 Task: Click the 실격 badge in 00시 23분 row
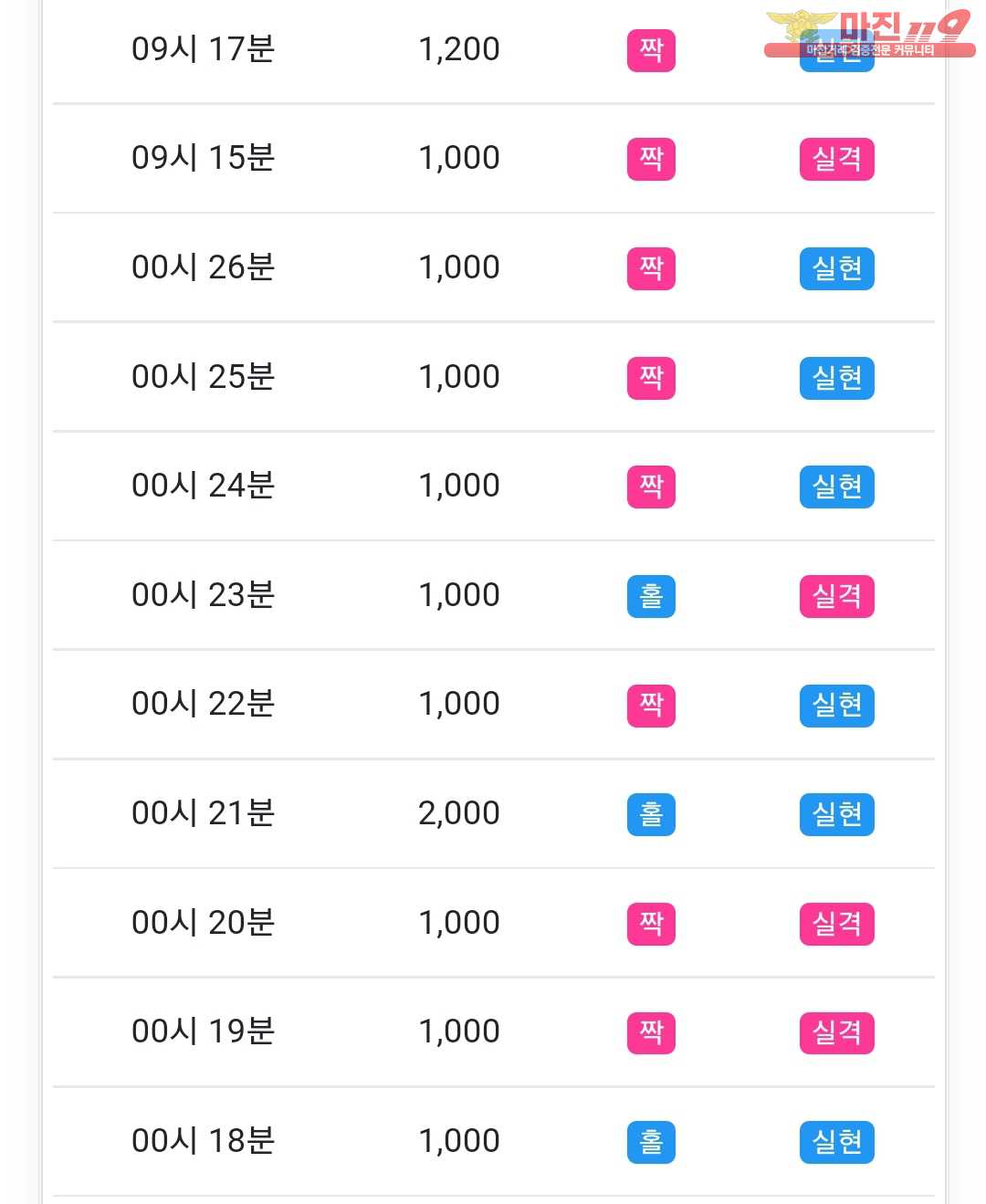click(837, 596)
